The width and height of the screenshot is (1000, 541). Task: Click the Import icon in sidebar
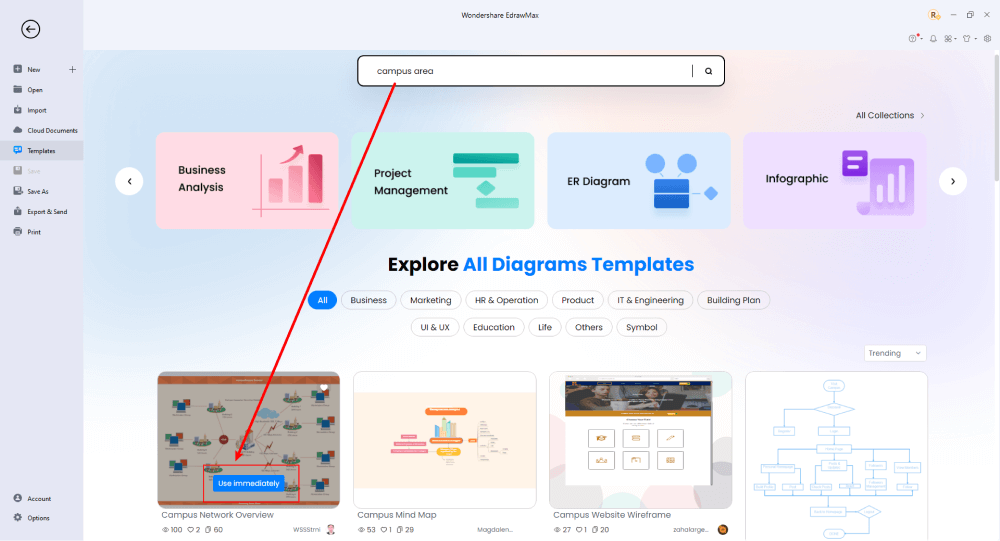coord(18,110)
